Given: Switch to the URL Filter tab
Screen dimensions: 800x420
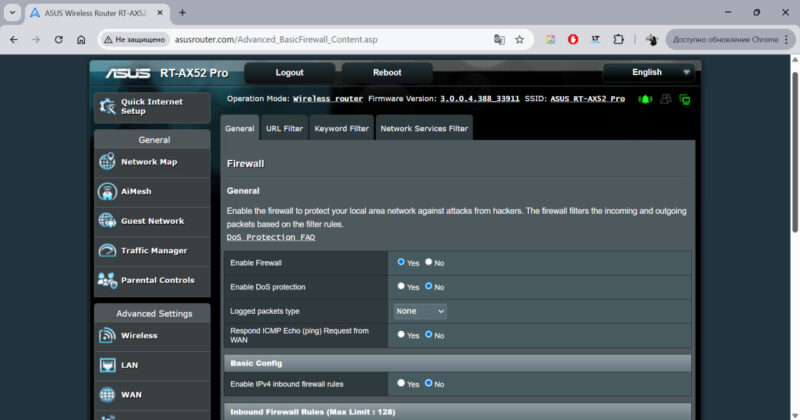Looking at the screenshot, I should pos(284,128).
